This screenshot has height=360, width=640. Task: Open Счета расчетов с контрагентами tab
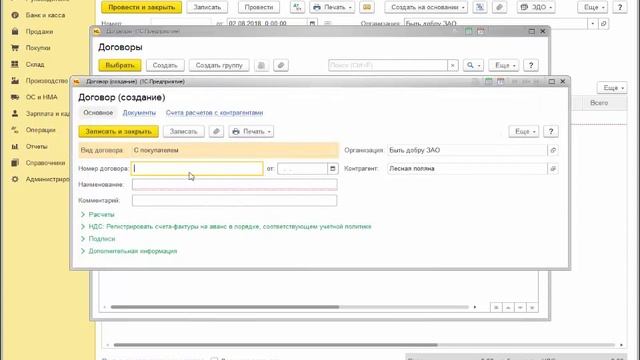214,113
